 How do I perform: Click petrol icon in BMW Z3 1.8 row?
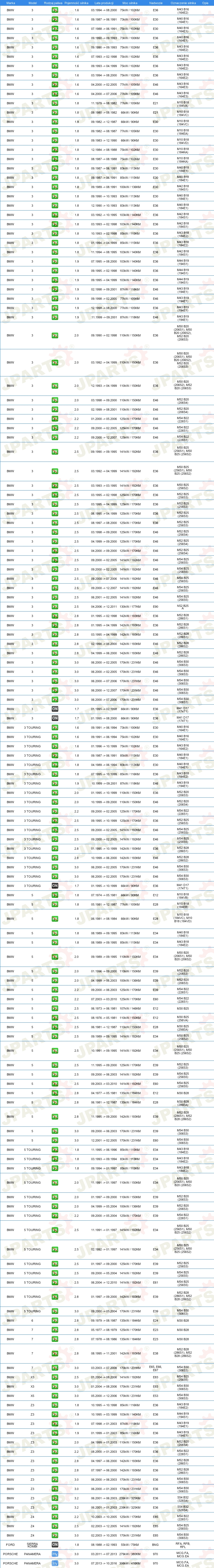(x=55, y=1405)
